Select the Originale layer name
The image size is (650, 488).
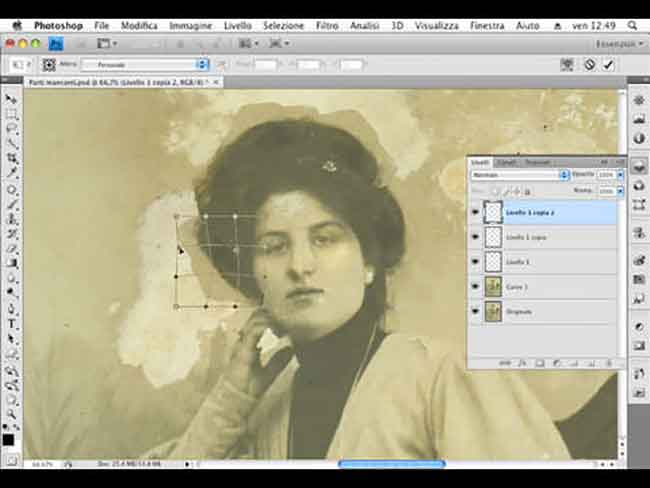519,312
